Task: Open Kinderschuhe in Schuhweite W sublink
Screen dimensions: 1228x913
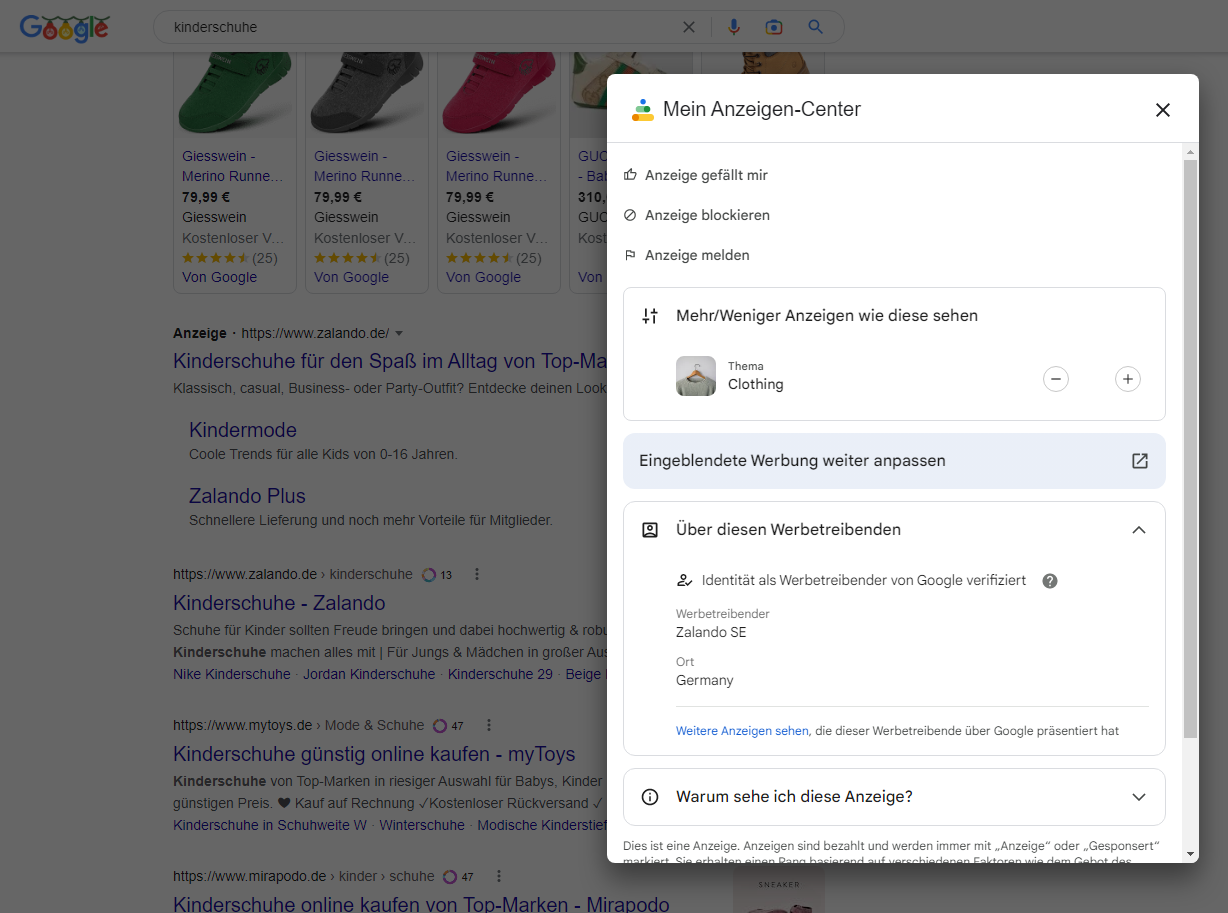Action: (270, 825)
